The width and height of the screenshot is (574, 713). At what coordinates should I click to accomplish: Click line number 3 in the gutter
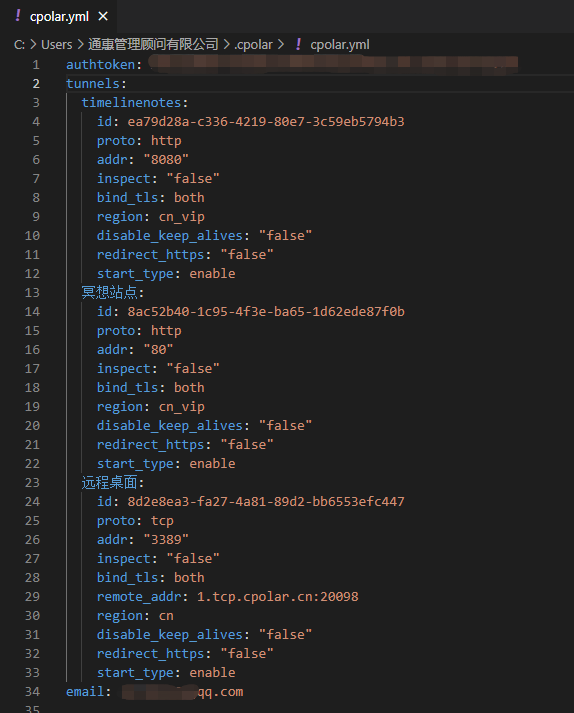pos(36,103)
